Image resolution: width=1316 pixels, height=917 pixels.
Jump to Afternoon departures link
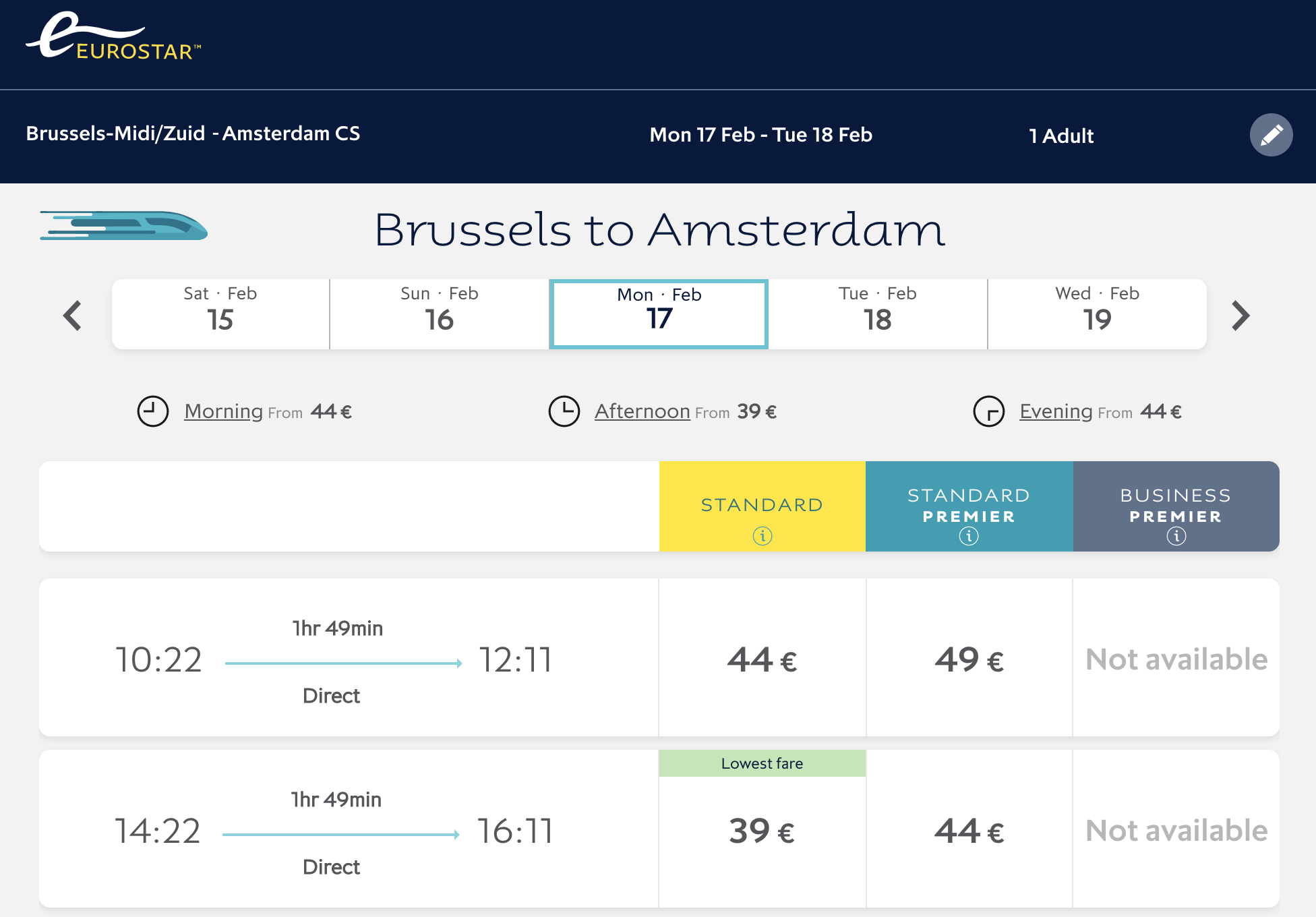click(642, 411)
